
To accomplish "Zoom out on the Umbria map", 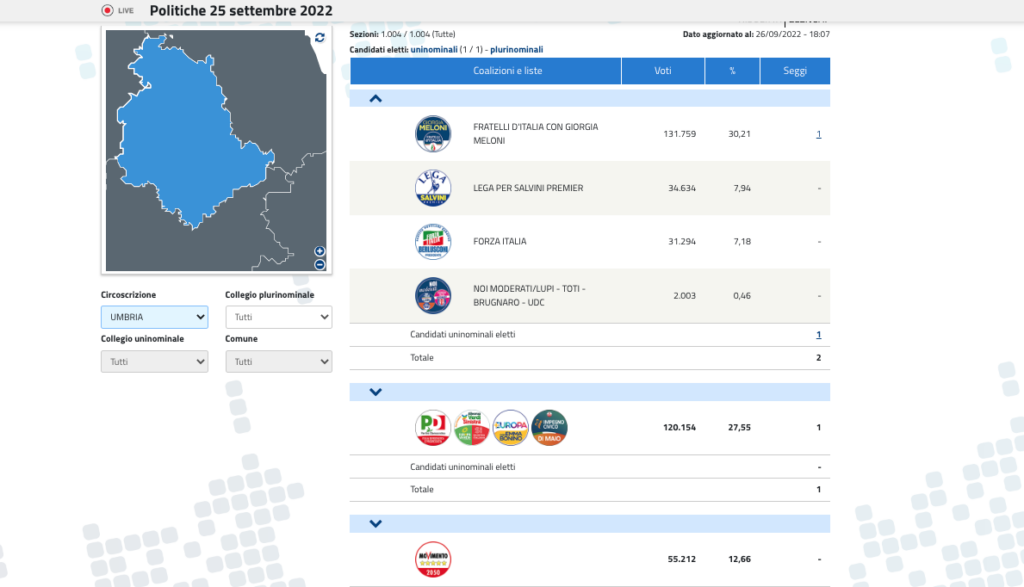I will tap(319, 264).
